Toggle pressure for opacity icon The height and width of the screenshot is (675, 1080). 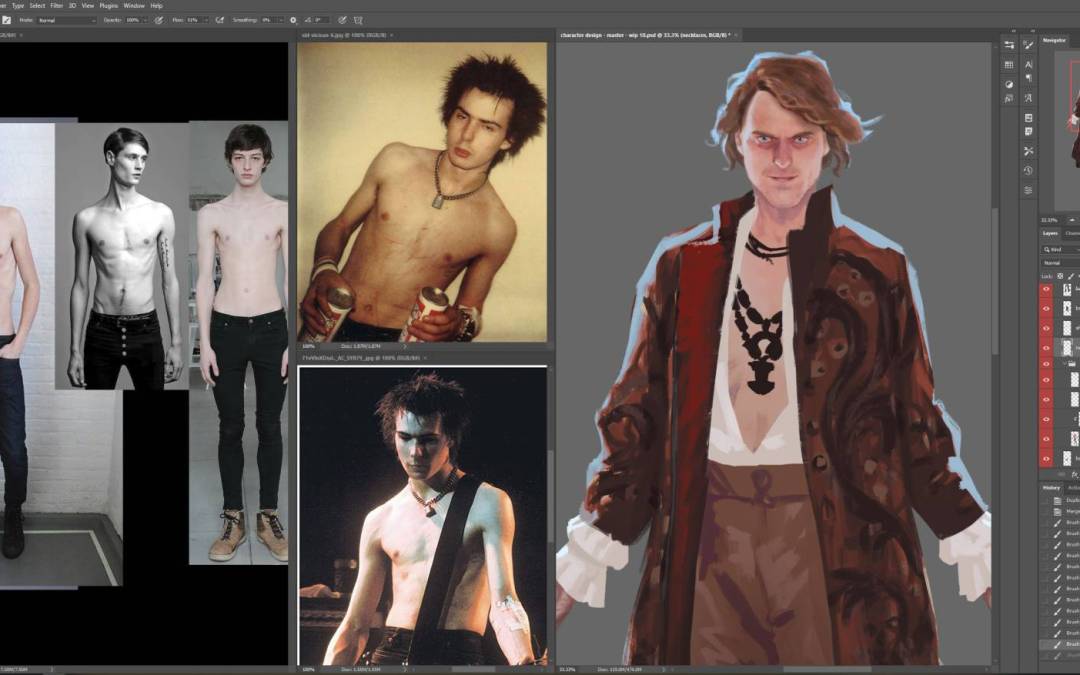click(159, 19)
